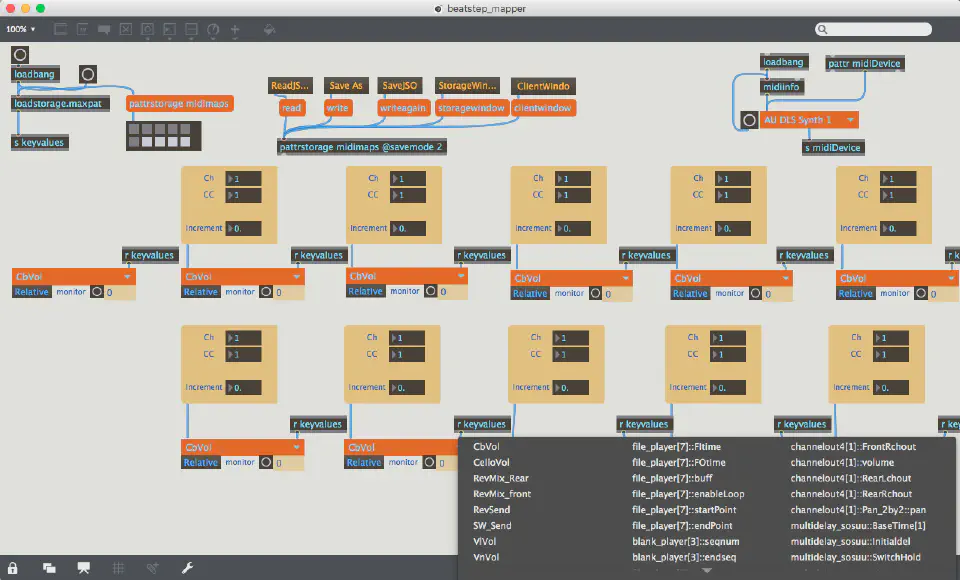Open the top-row third CbVol menu

point(407,276)
